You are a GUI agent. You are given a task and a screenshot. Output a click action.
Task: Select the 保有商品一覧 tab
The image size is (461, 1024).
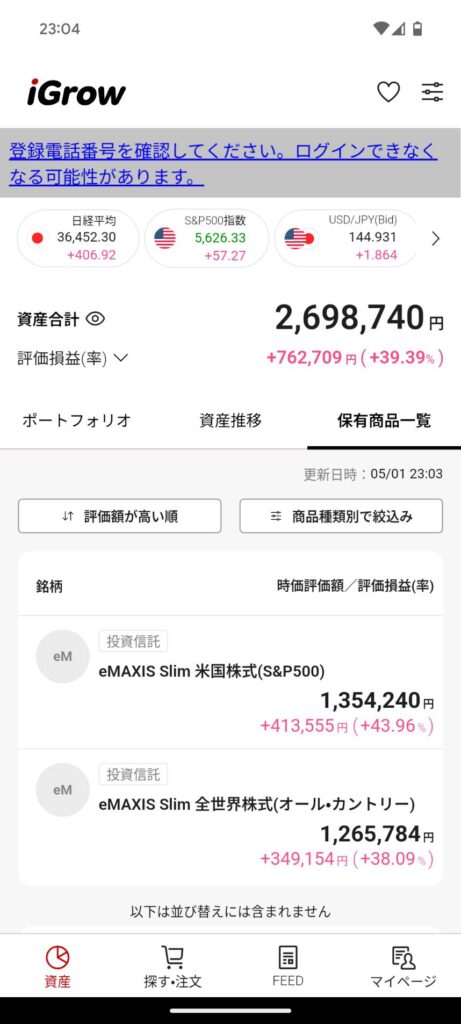point(384,421)
